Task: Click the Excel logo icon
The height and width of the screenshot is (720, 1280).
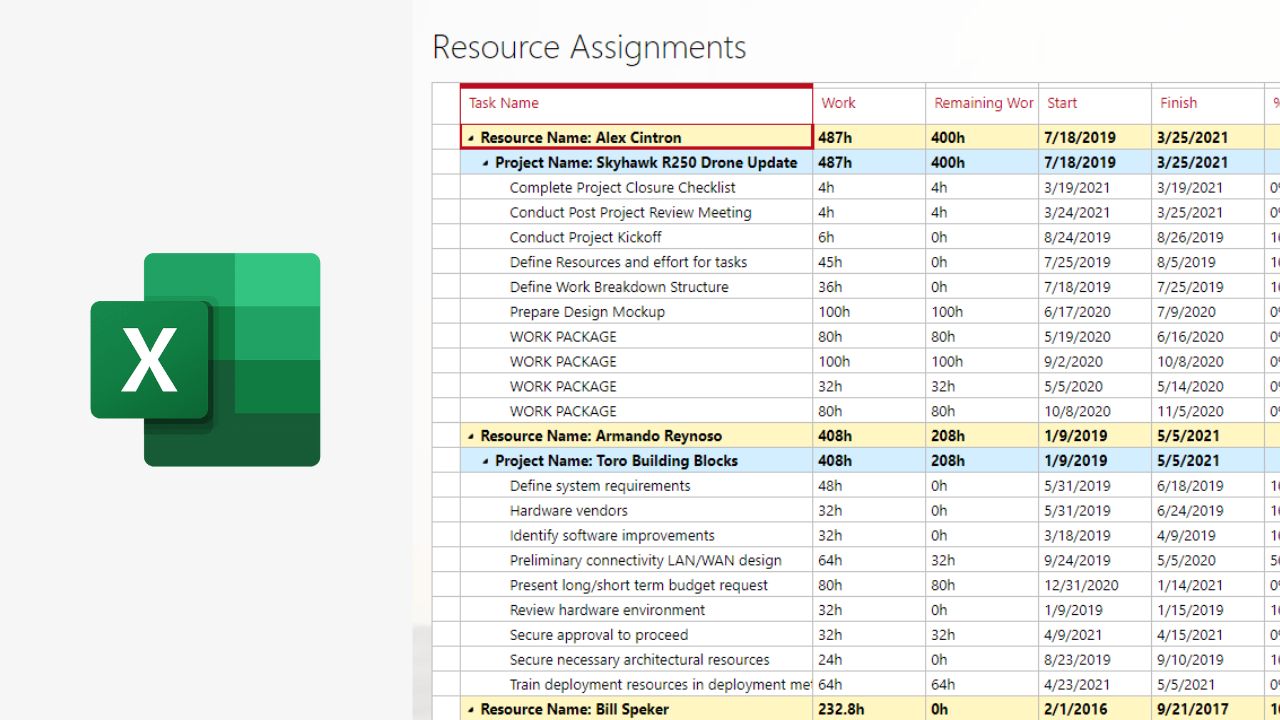Action: 205,360
